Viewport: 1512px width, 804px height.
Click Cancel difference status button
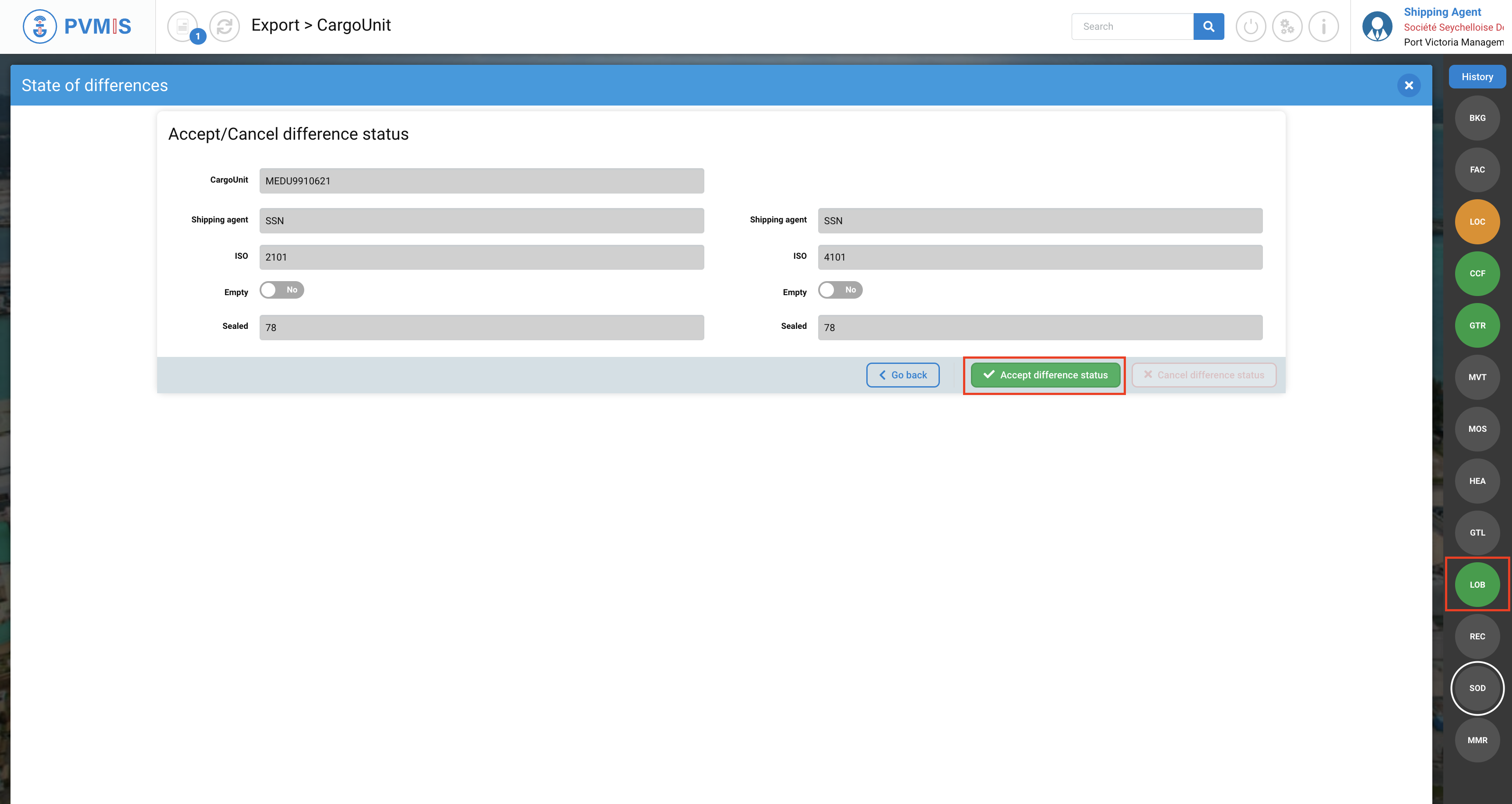pos(1204,375)
